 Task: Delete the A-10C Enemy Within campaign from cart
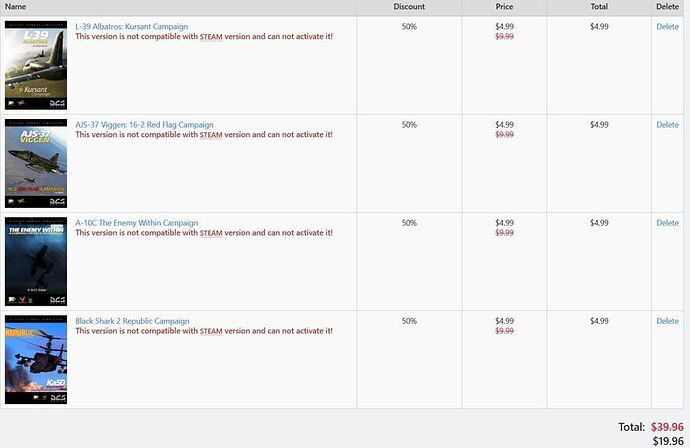point(668,223)
